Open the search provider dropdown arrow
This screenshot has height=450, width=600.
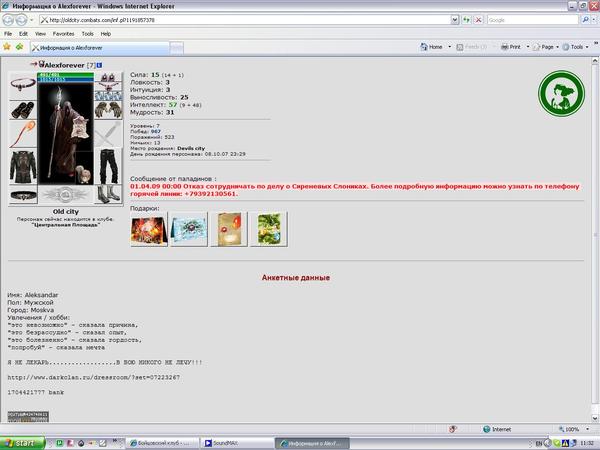(594, 20)
